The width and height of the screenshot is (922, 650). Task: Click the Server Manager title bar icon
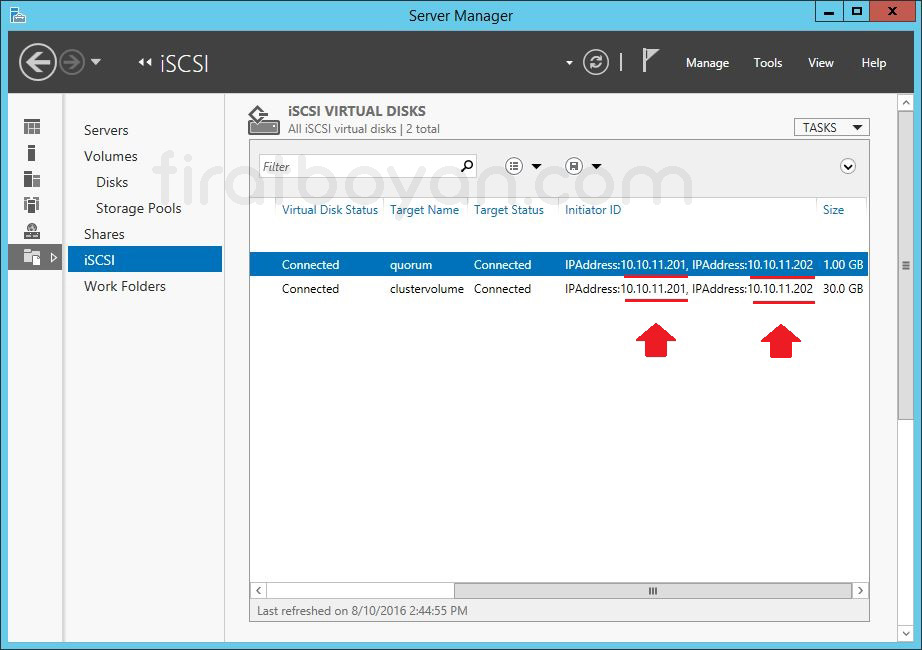point(18,15)
